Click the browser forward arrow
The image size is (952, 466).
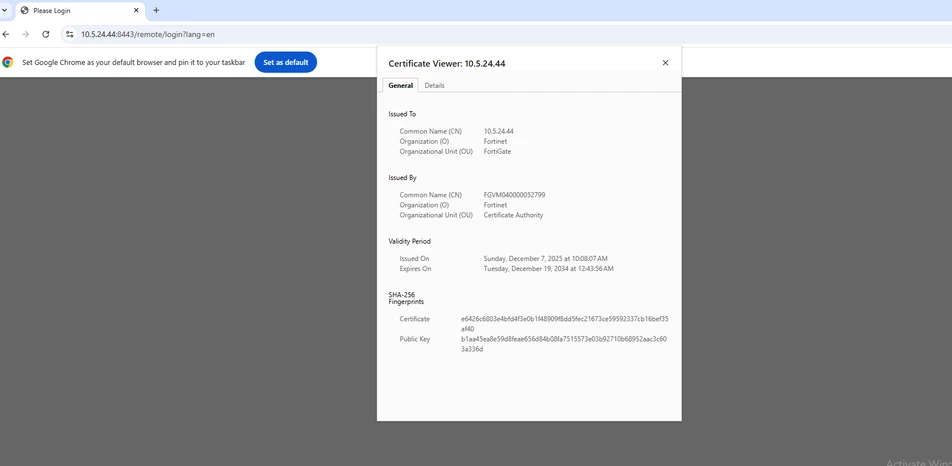pos(26,35)
